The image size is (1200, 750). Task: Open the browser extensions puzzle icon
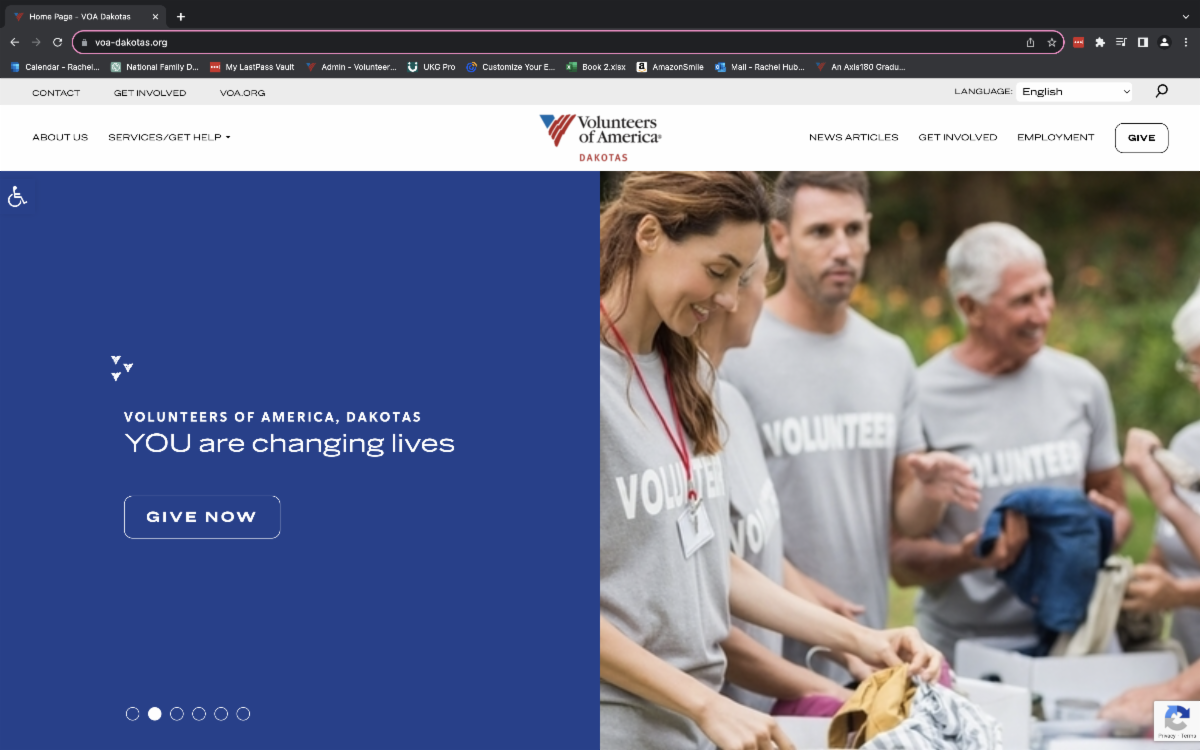1100,42
